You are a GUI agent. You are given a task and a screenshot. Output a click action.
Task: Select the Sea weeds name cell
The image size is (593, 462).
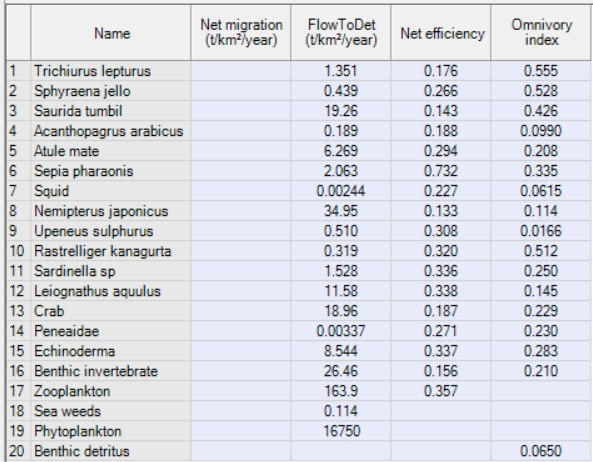111,412
